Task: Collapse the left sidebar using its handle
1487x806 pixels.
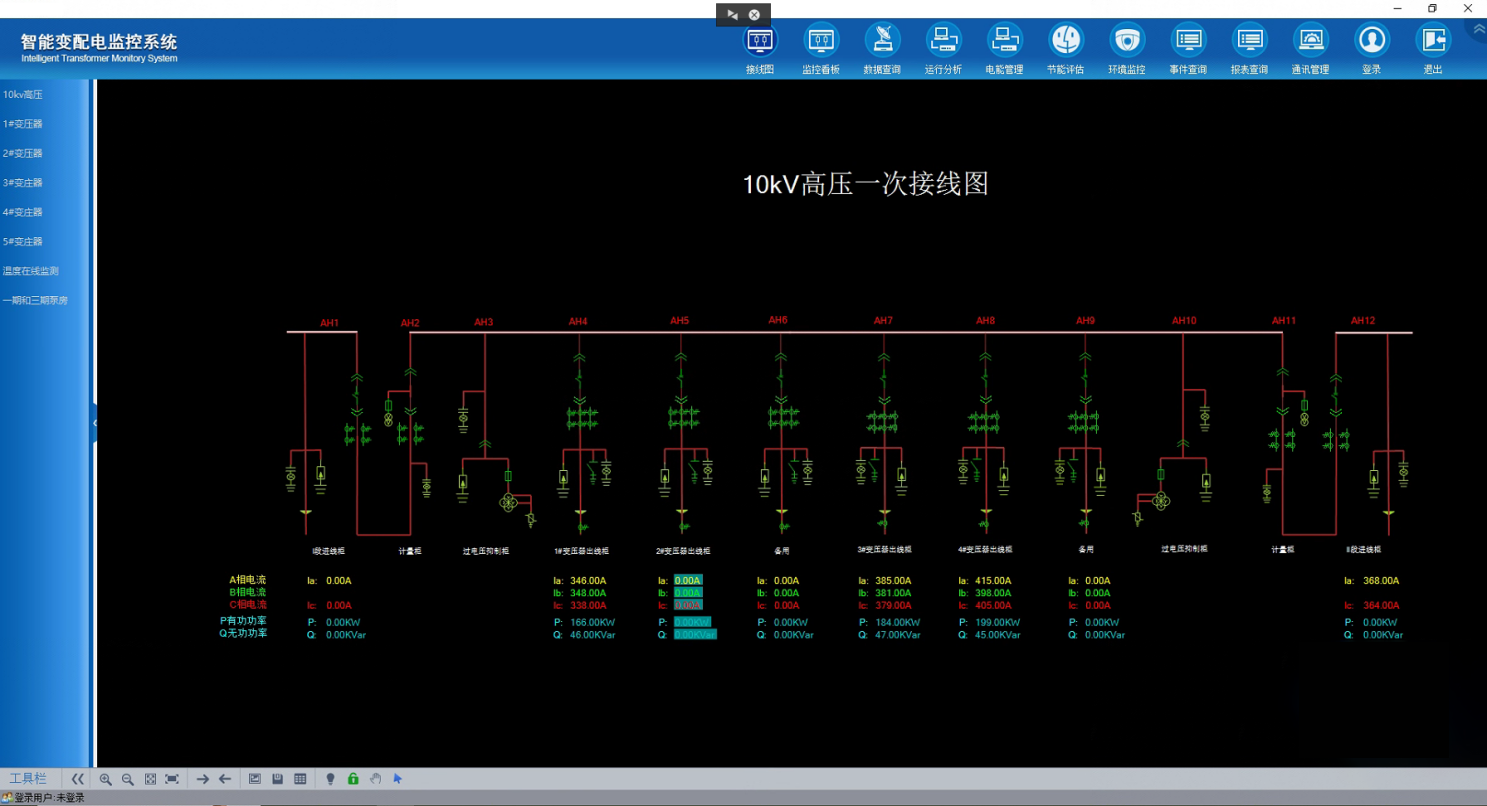Action: click(95, 423)
